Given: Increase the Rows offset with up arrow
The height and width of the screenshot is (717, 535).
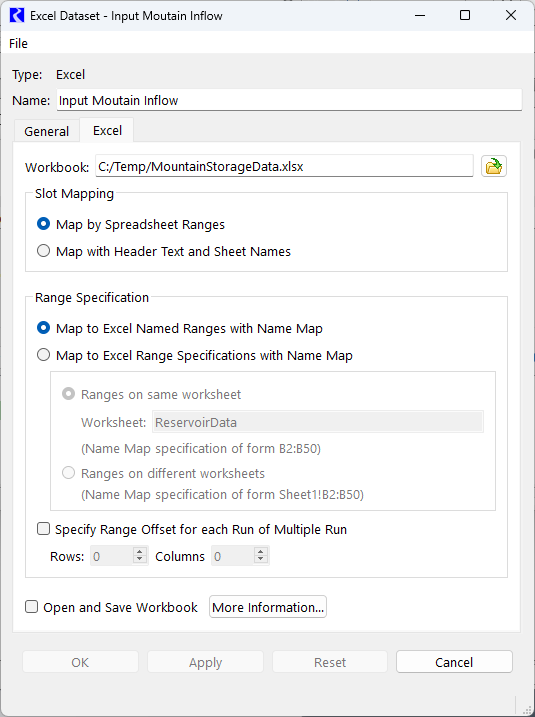Looking at the screenshot, I should (140, 551).
